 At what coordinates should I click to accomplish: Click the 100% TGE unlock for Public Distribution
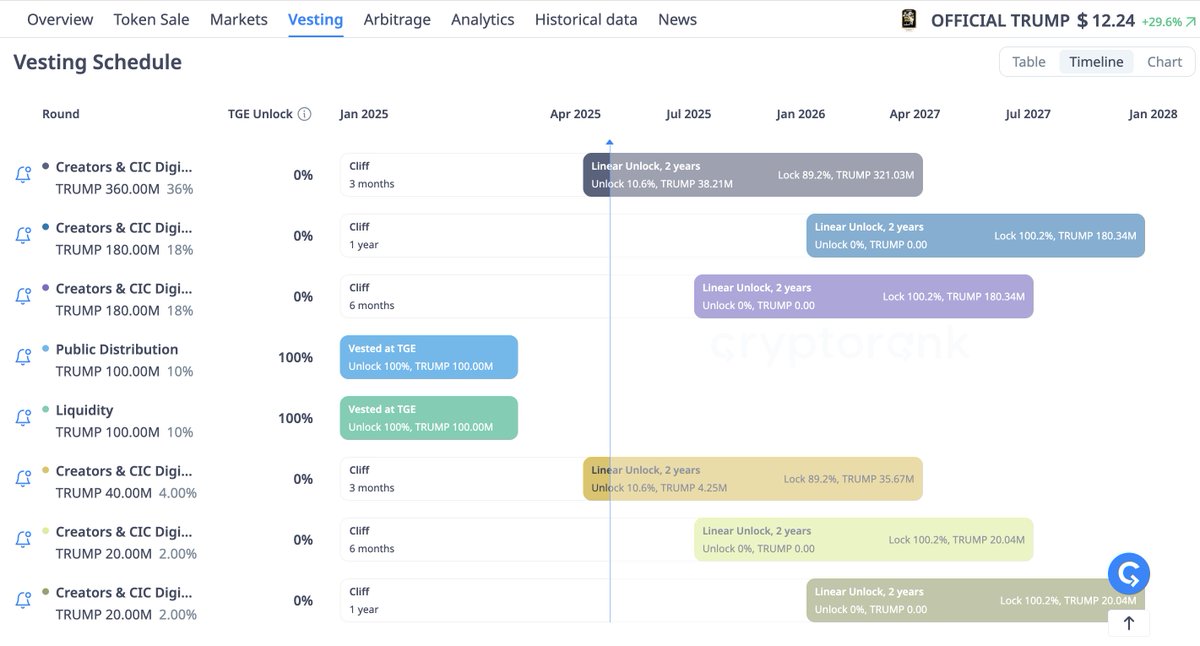295,357
